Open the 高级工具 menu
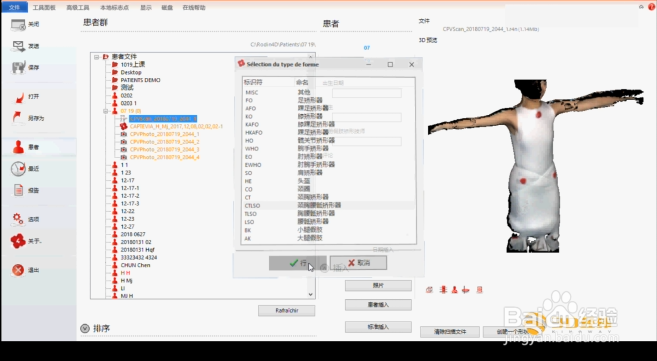 pyautogui.click(x=78, y=8)
